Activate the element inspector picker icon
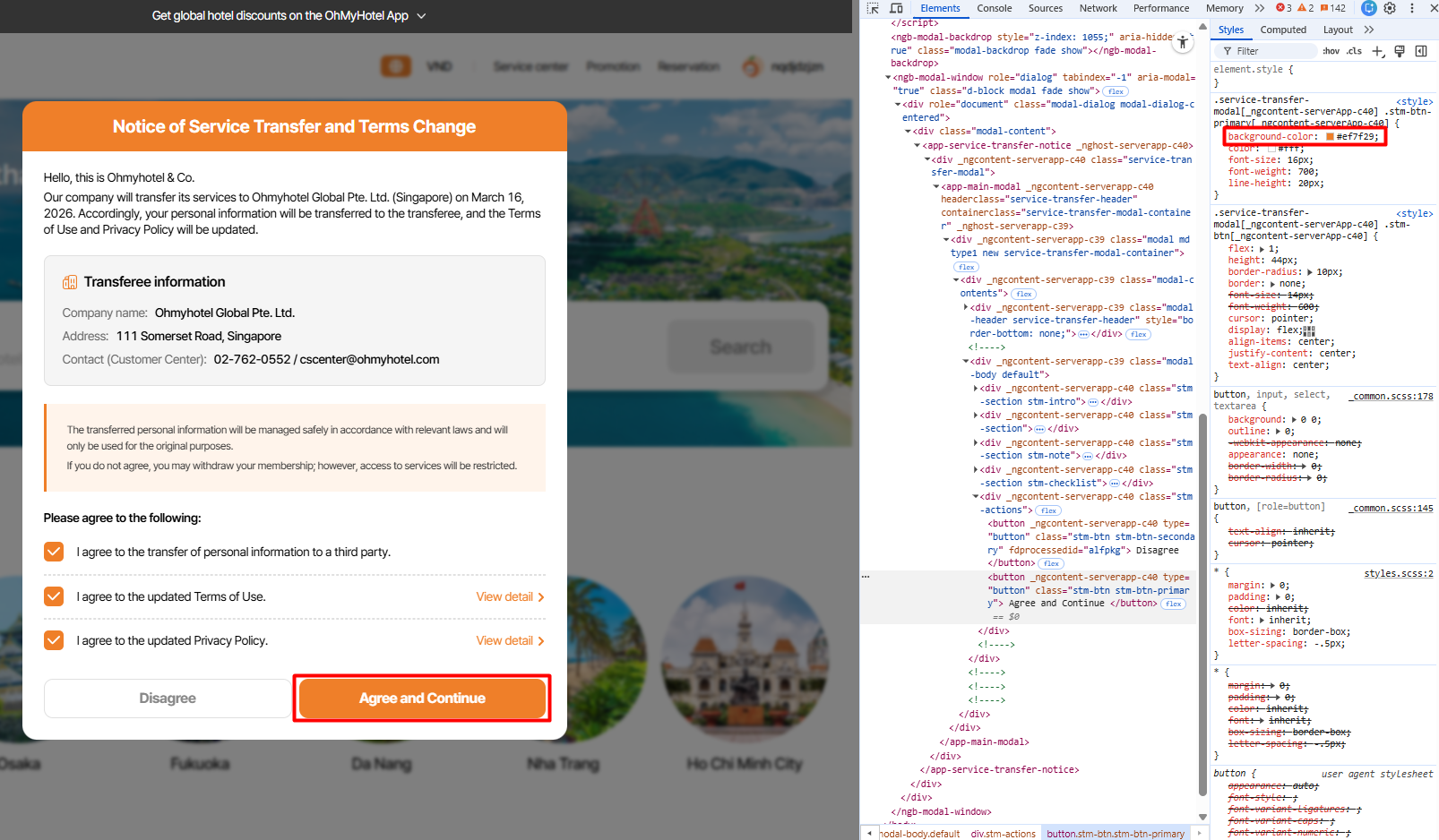The width and height of the screenshot is (1439, 840). [873, 8]
